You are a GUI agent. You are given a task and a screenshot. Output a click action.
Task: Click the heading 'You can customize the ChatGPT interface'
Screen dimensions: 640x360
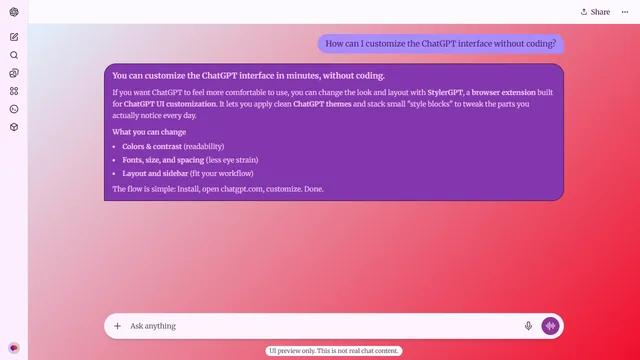tap(249, 76)
